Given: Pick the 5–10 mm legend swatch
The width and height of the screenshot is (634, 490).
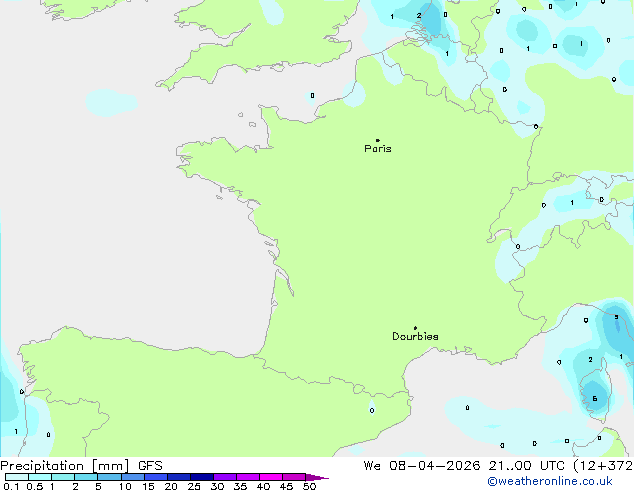Looking at the screenshot, I should point(109,477).
